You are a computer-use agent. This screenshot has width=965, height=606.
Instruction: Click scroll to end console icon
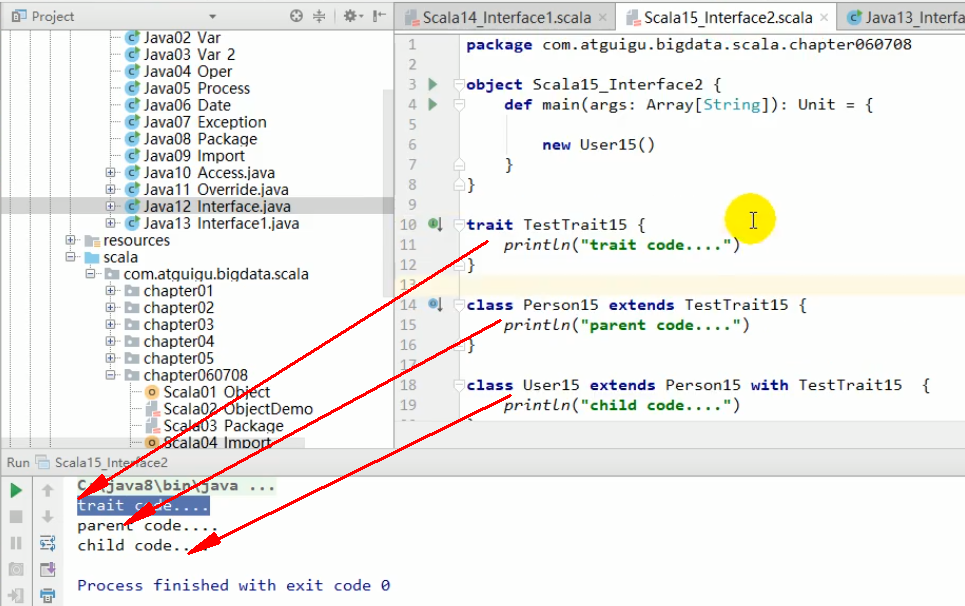pyautogui.click(x=47, y=570)
